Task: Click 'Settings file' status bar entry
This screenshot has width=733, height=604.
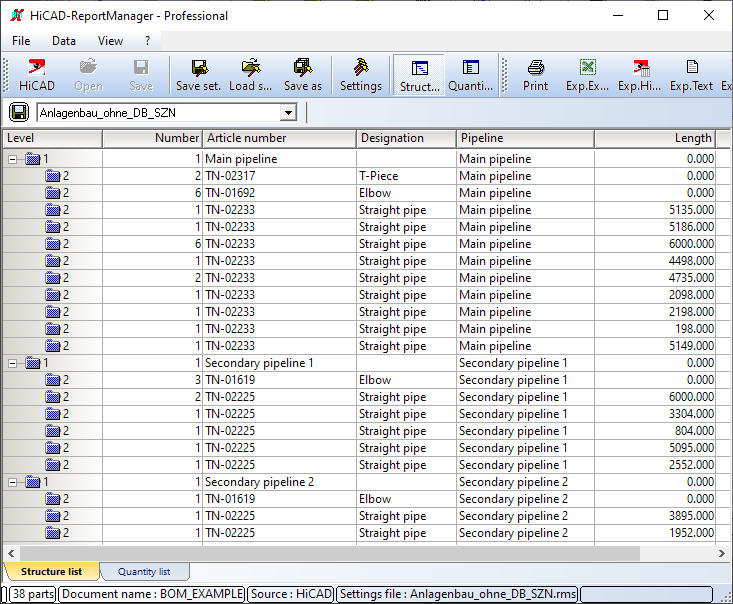Action: point(458,594)
